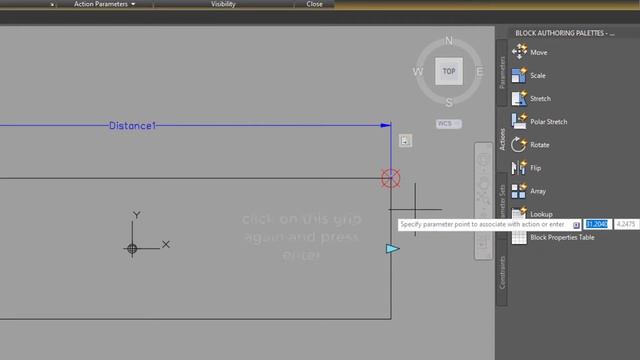Click the red circled parameter point
Image resolution: width=640 pixels, height=360 pixels.
point(391,178)
